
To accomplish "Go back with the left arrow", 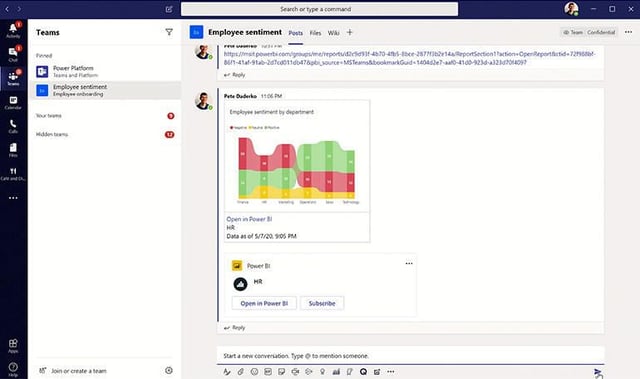I will [7, 9].
